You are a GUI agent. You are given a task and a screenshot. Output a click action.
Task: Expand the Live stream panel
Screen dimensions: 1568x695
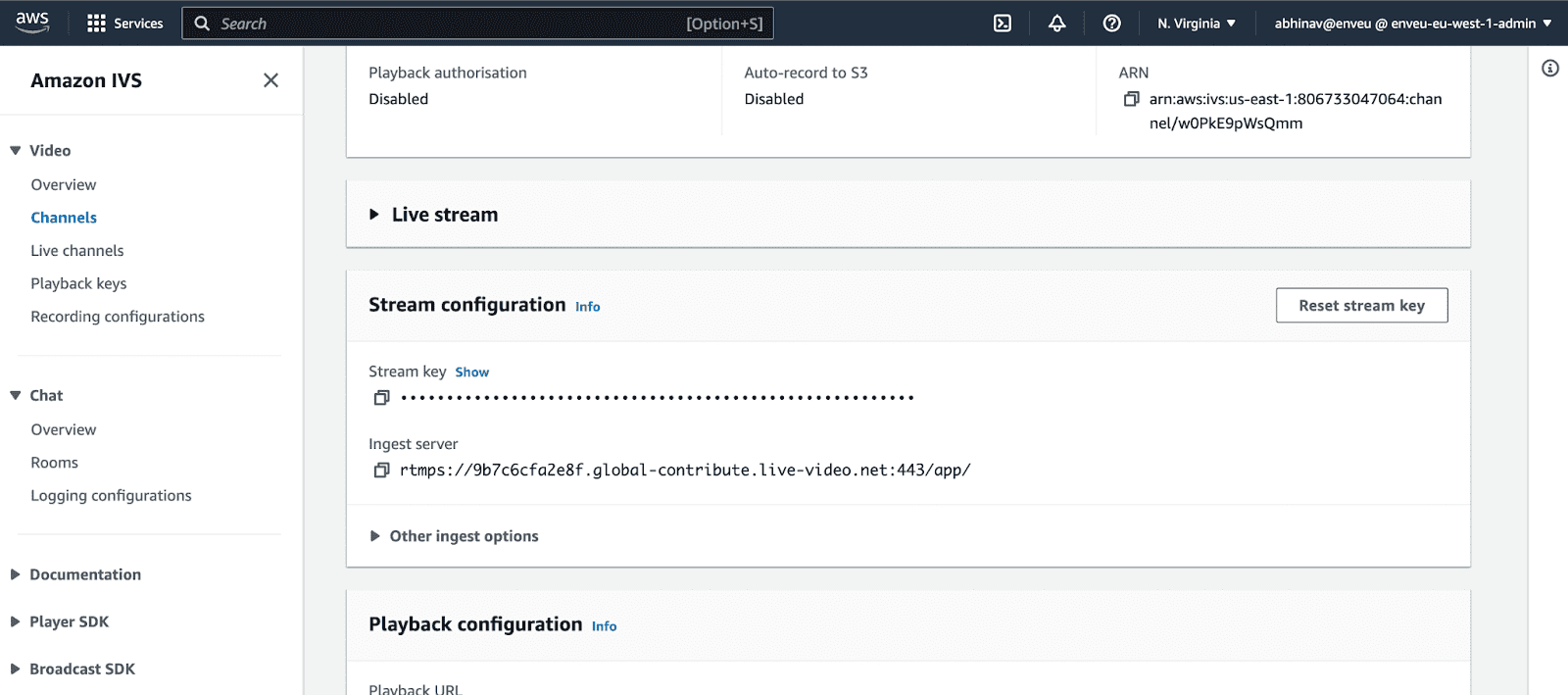[x=373, y=215]
